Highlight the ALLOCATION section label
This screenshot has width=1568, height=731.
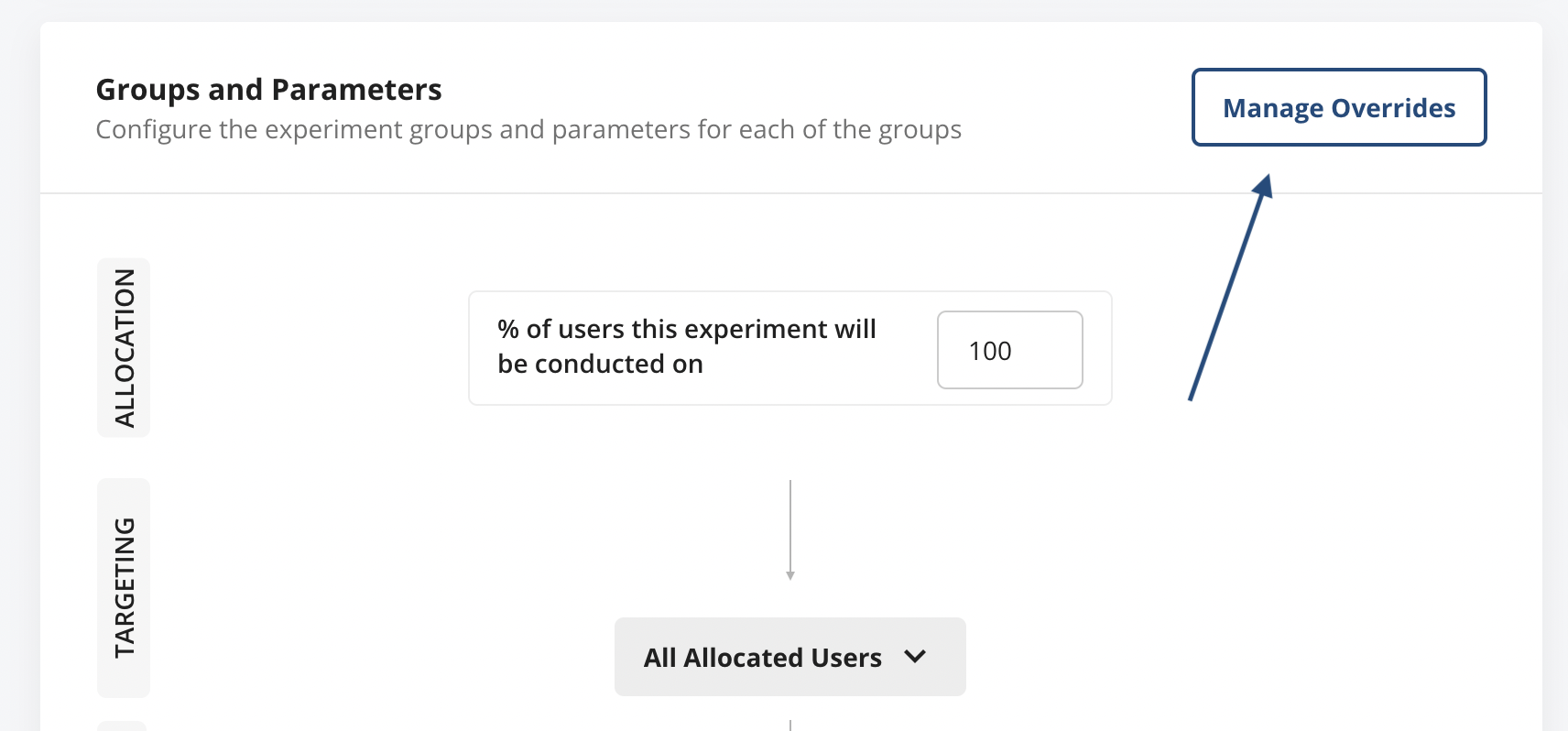pyautogui.click(x=123, y=348)
